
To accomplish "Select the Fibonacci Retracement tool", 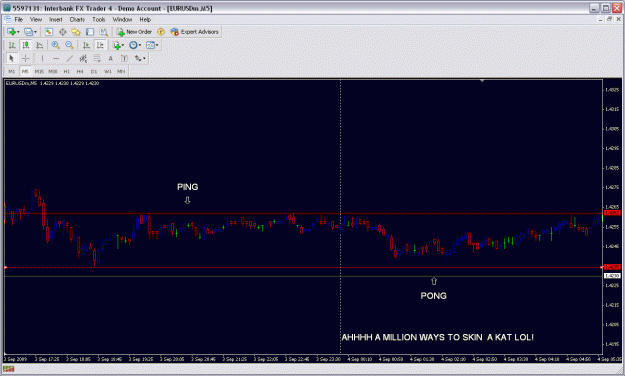I will click(97, 59).
